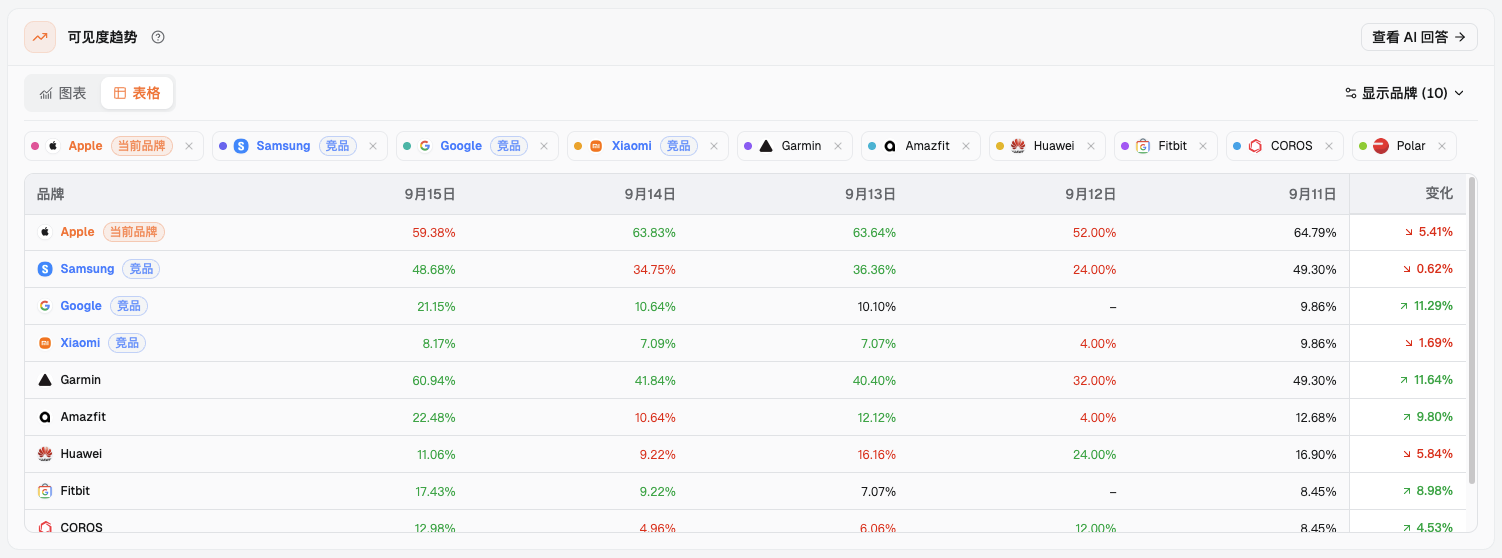
Task: Open the 显示品牌 (10) dropdown
Action: tap(1405, 93)
